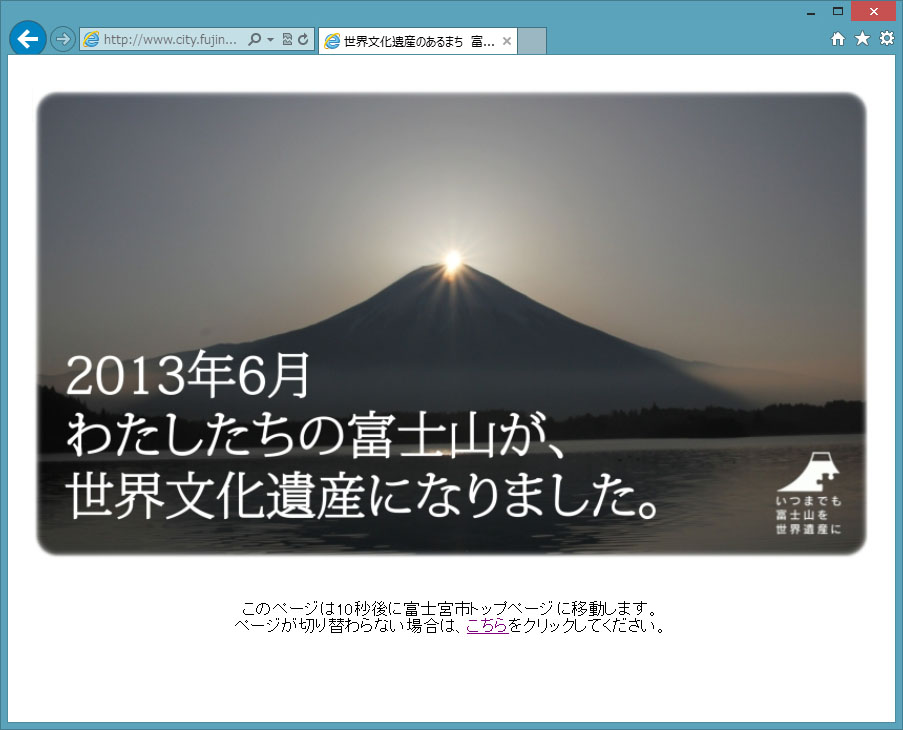Go back with the browser Back arrow
Viewport: 903px width, 730px height.
tap(28, 39)
